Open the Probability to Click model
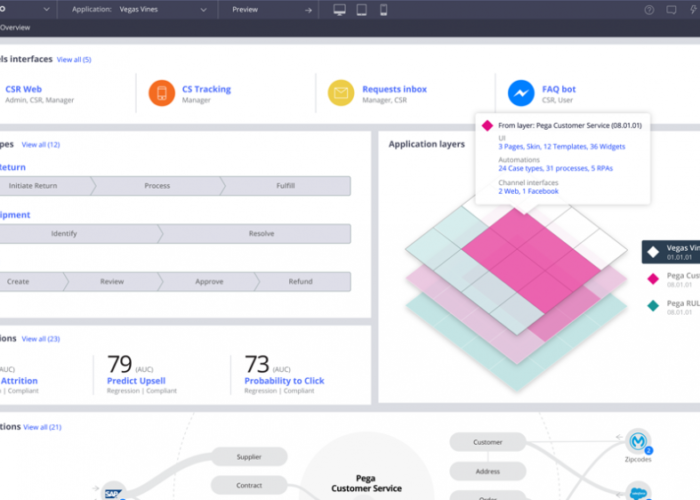 [x=284, y=381]
